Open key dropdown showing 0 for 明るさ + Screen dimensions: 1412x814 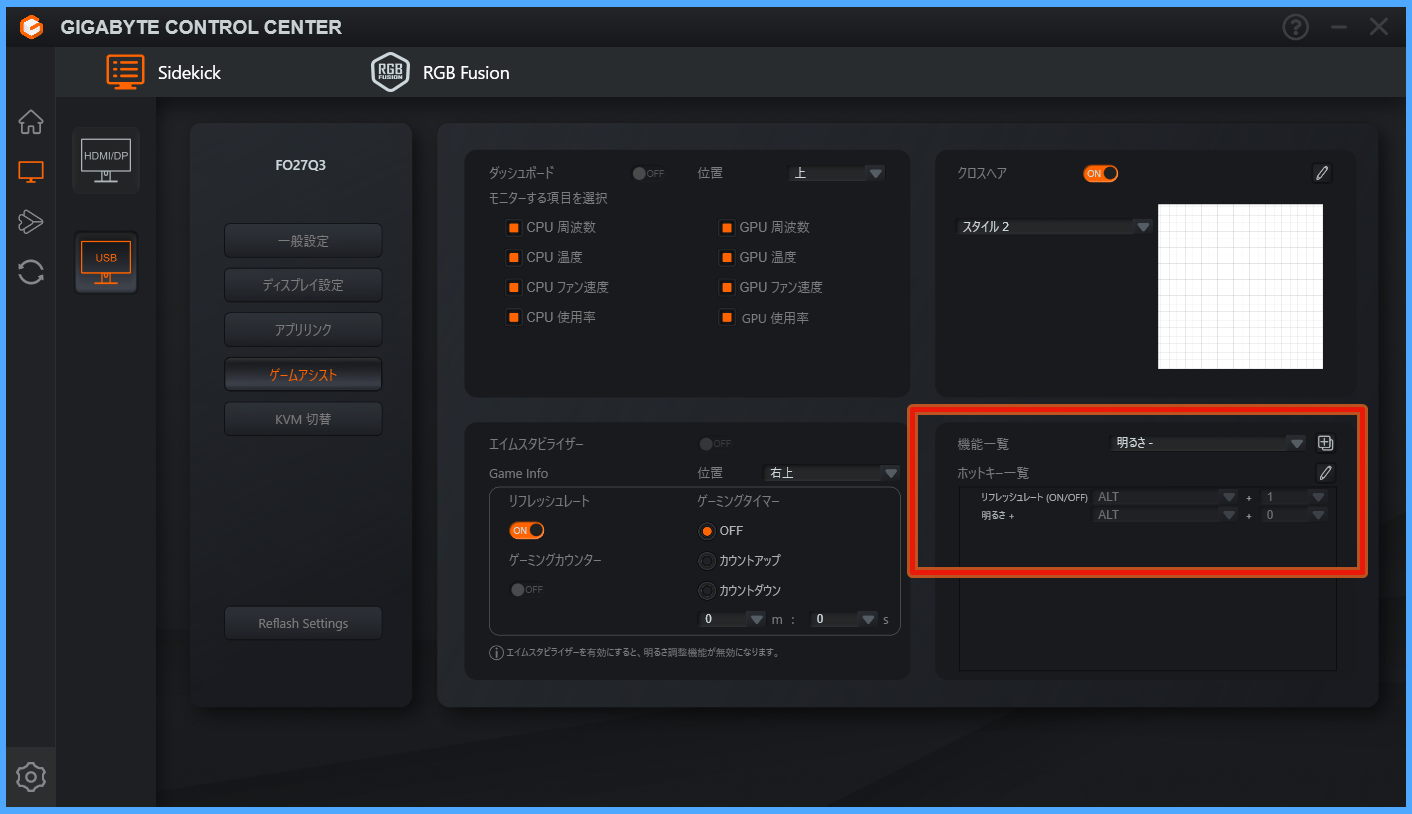tap(1294, 515)
